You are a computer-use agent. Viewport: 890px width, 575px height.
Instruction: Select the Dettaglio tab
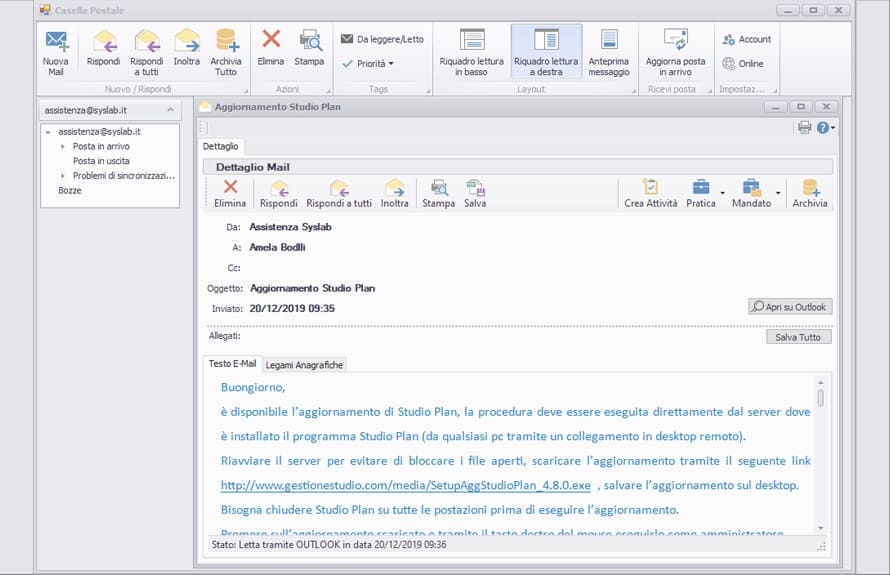pyautogui.click(x=220, y=147)
